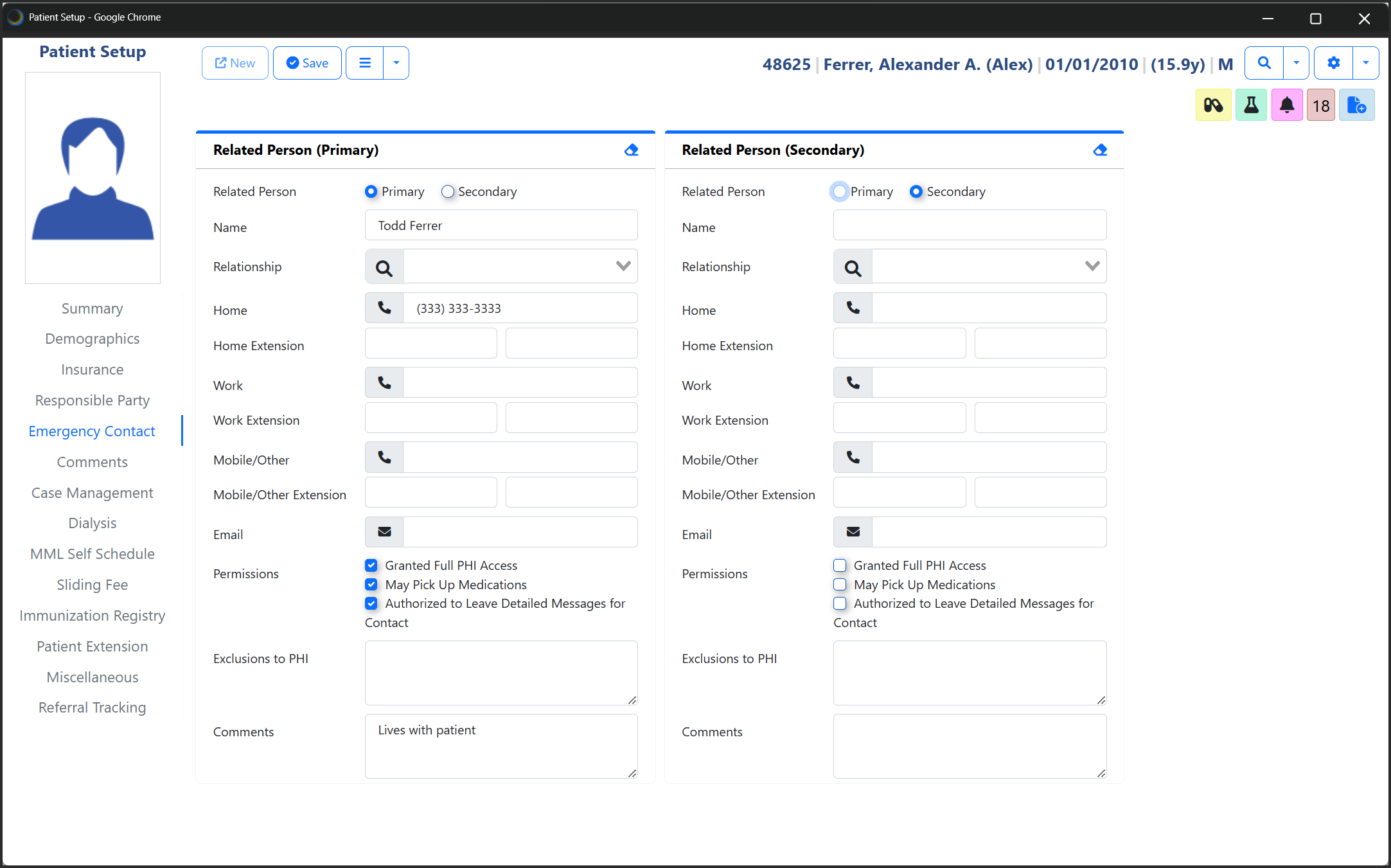This screenshot has width=1391, height=868.
Task: Expand the dropdown arrow beside the list menu button
Action: point(396,63)
